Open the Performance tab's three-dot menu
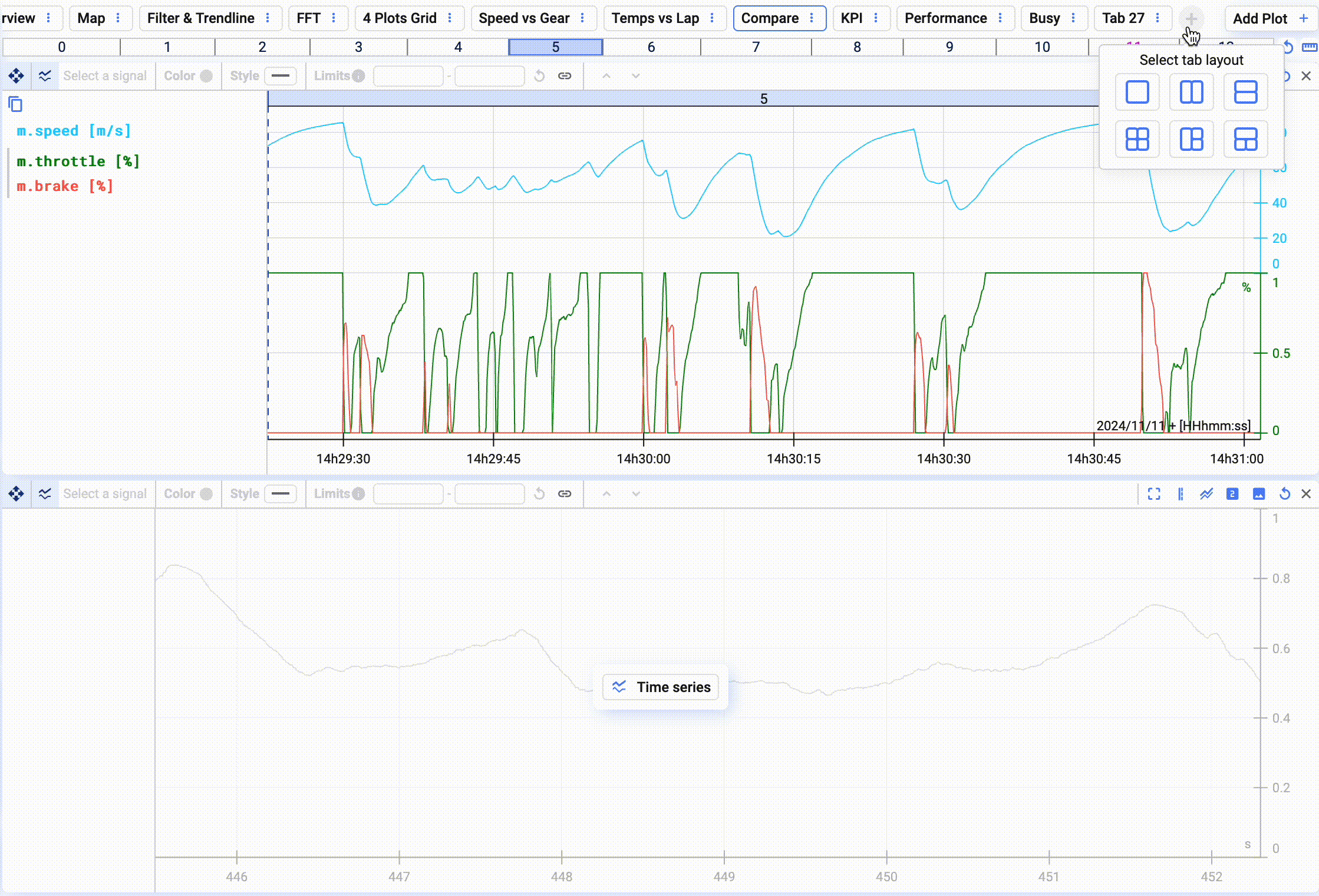Screen dimensions: 1319x896 pos(1000,18)
